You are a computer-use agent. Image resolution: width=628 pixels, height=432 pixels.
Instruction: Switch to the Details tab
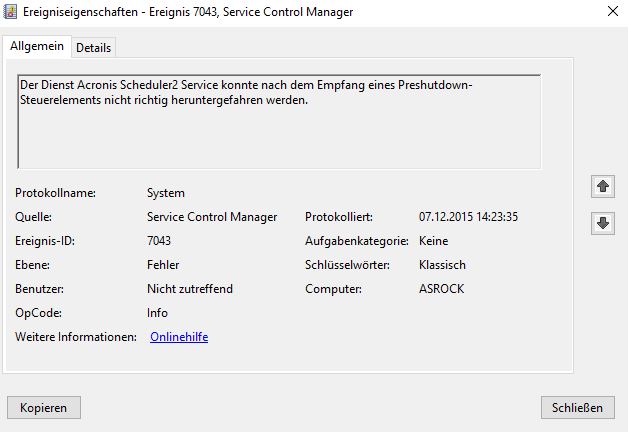(93, 47)
